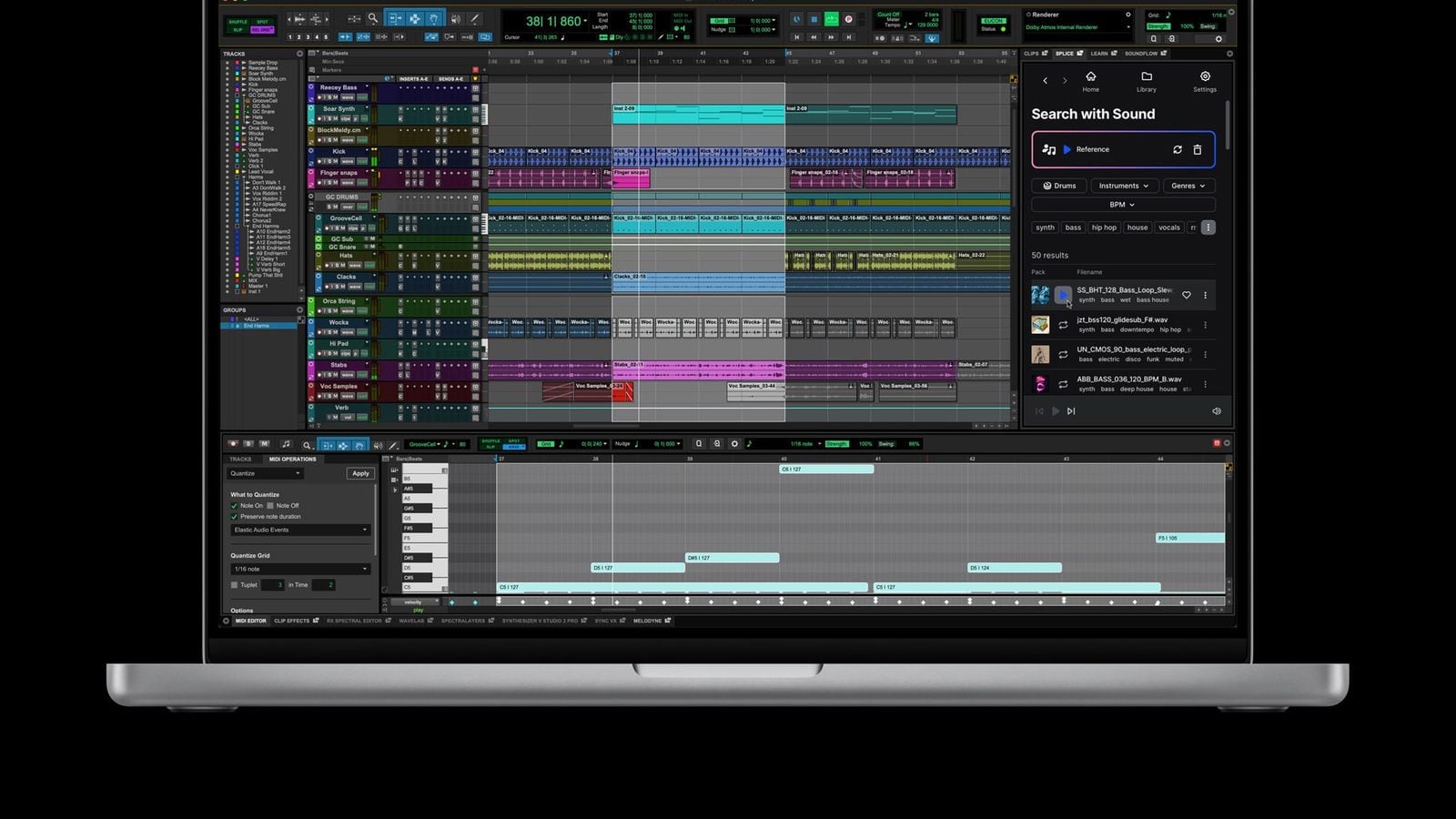The width and height of the screenshot is (1456, 819).
Task: Select the Trim tool in the main toolbar
Action: (x=396, y=18)
